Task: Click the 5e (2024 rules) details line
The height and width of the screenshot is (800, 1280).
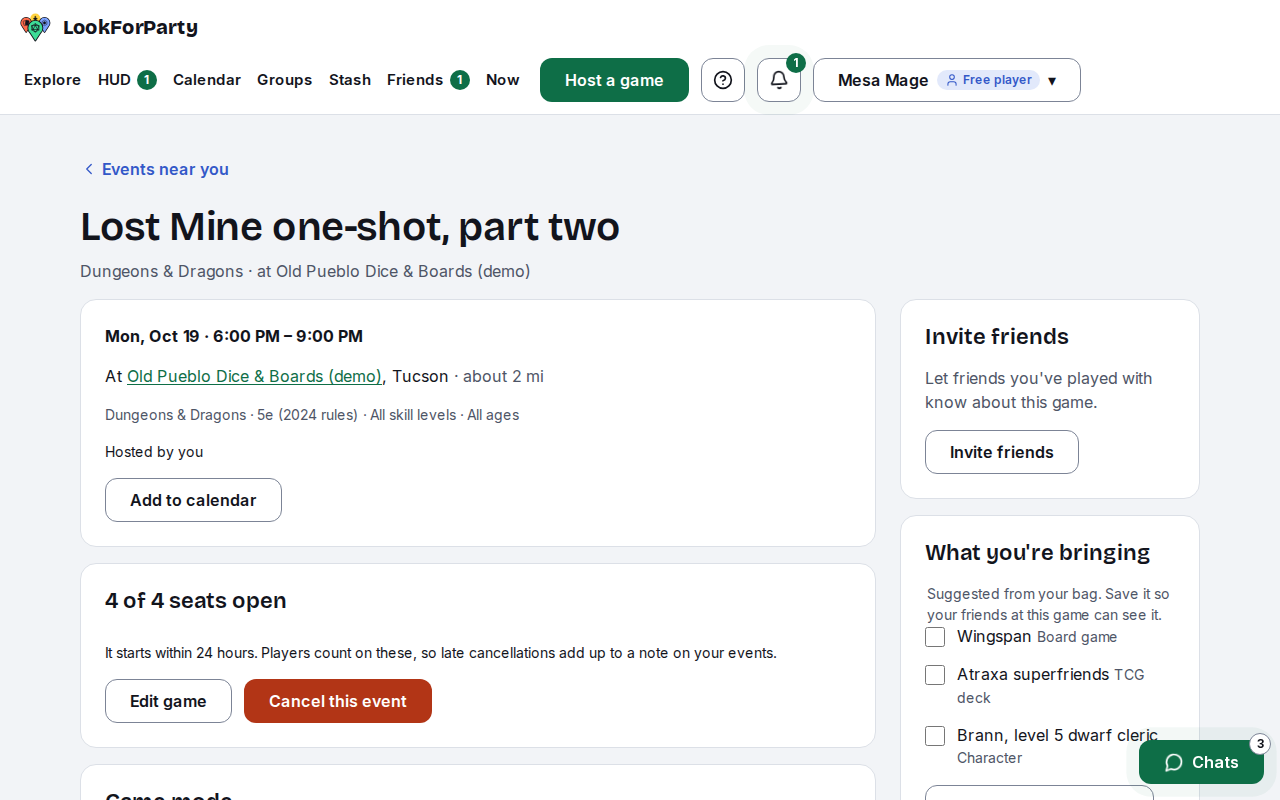Action: 312,415
